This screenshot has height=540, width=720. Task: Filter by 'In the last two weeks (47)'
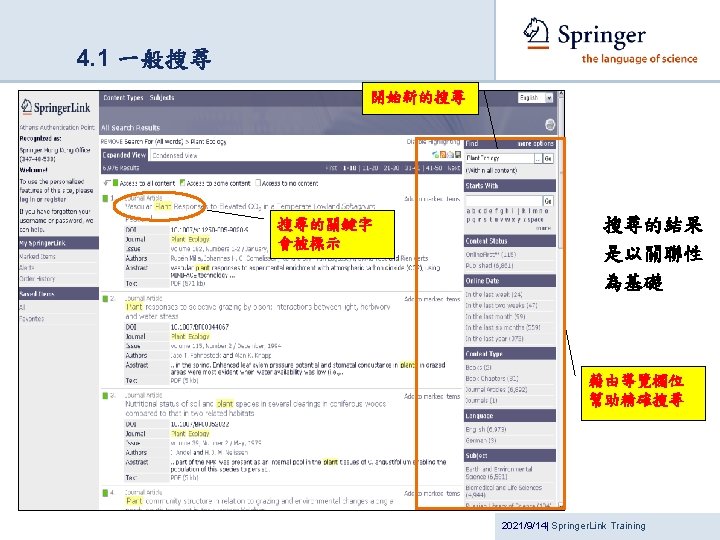point(501,305)
